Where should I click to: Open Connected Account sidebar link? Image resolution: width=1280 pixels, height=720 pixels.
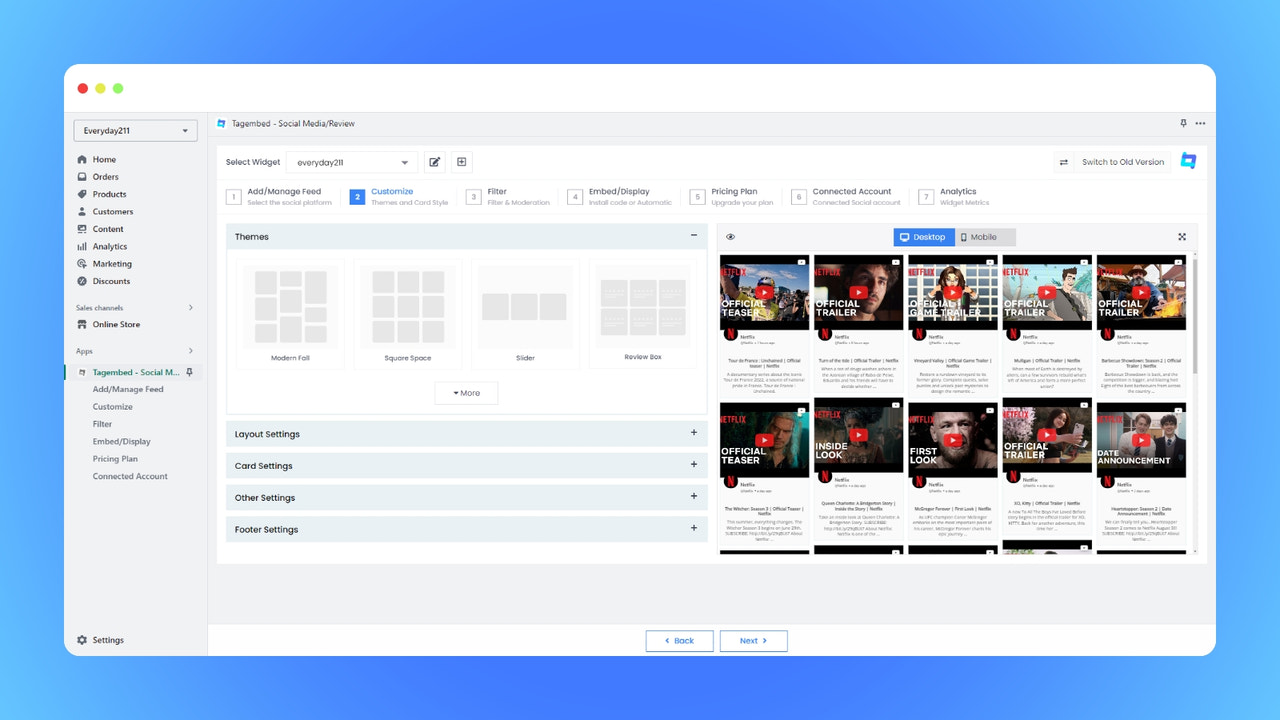131,476
